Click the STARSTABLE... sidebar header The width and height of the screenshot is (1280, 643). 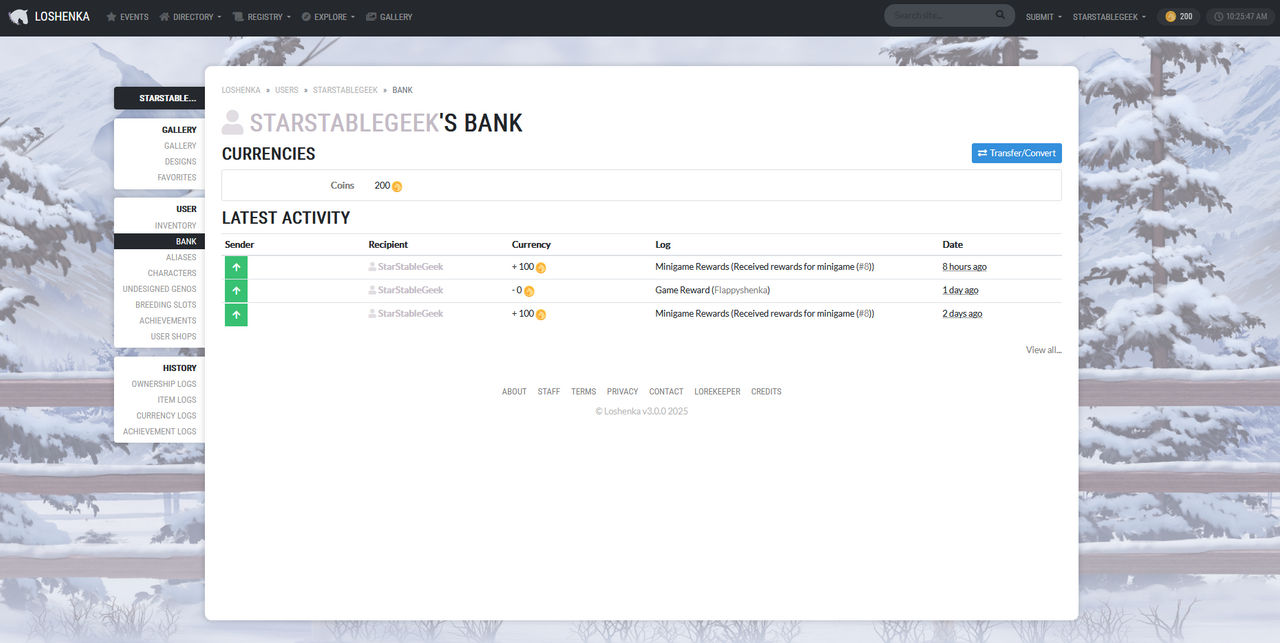point(160,98)
